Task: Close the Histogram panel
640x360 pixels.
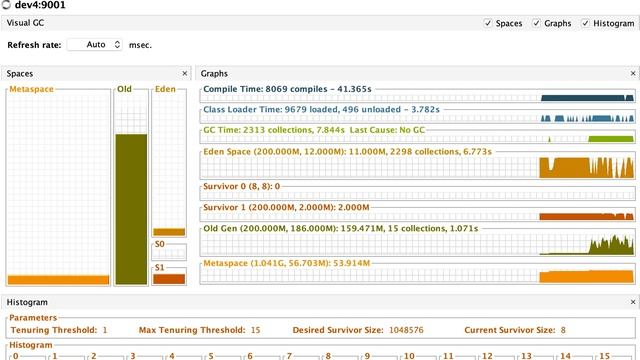Action: tap(633, 302)
